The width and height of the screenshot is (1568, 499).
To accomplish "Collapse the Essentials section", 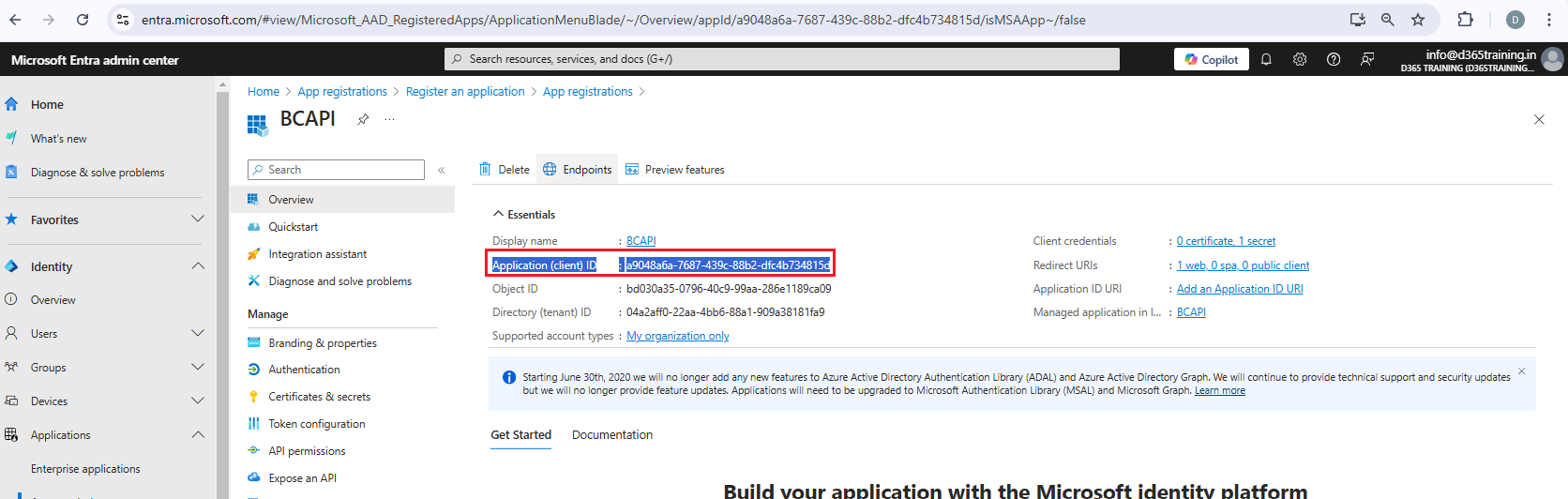I will 524,215.
